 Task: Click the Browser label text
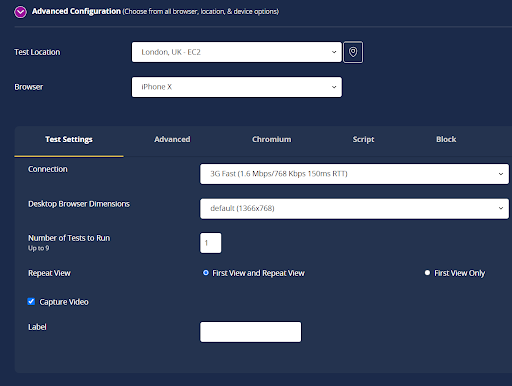point(29,87)
